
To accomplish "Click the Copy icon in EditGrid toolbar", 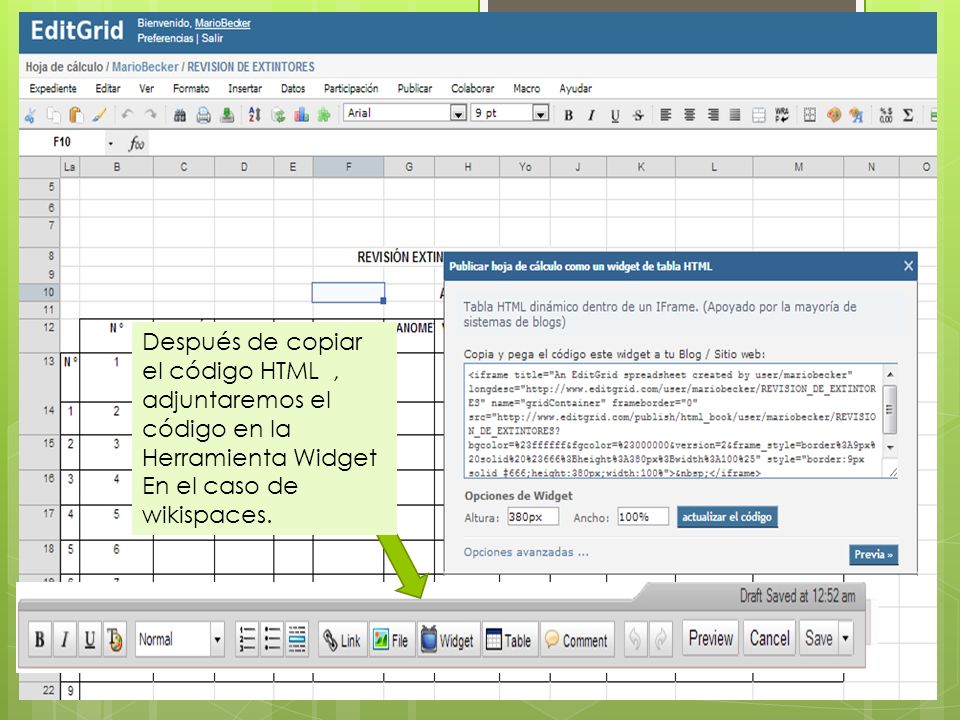I will click(53, 114).
